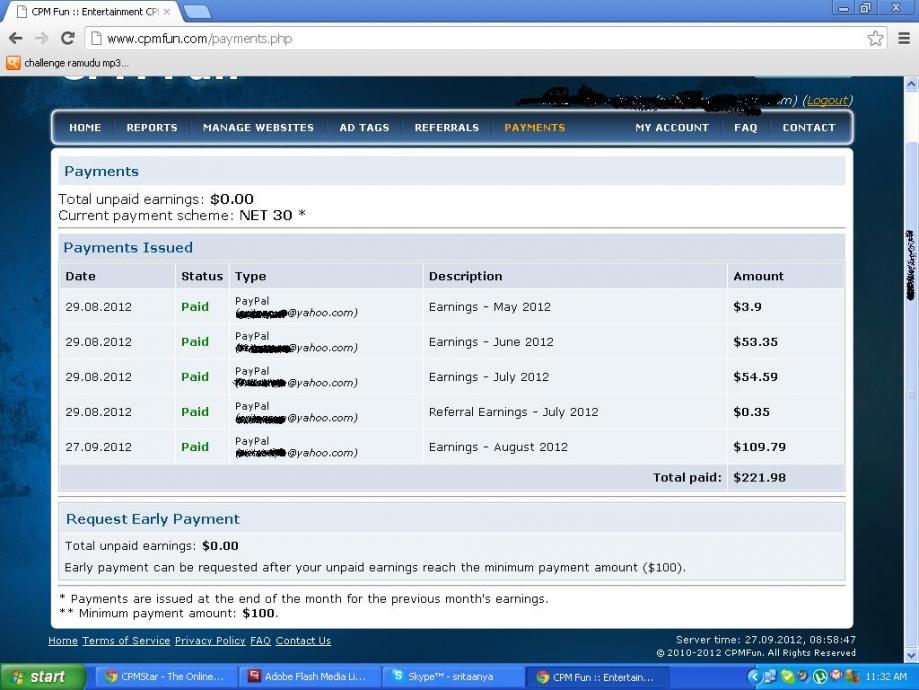Open the AD TAGS section

click(364, 127)
